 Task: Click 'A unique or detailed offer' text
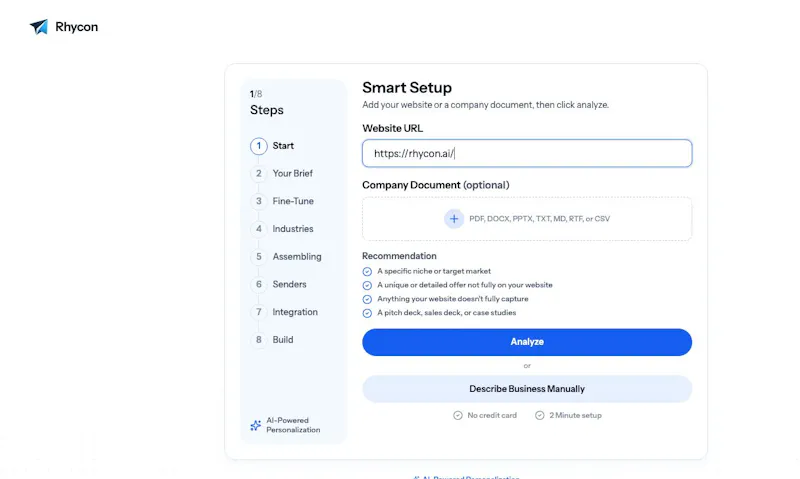(x=464, y=285)
